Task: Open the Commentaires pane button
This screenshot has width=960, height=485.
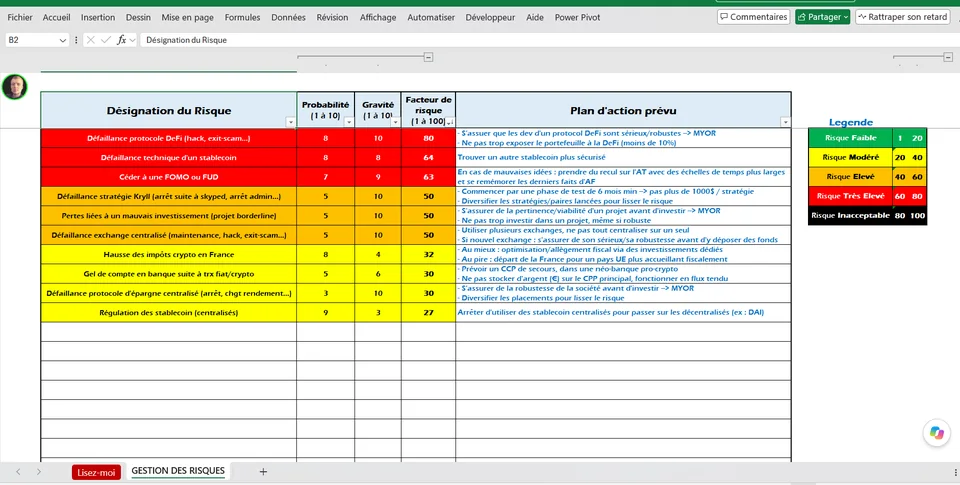Action: pos(753,17)
